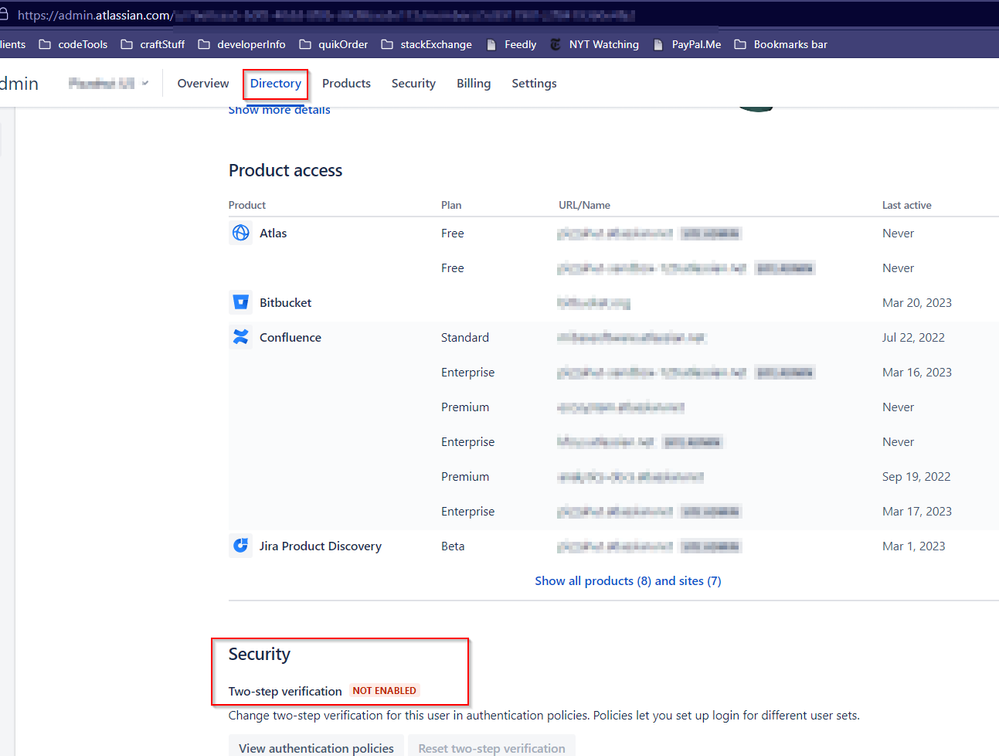The image size is (999, 756).
Task: Open the codeTools bookmark folder
Action: click(73, 45)
